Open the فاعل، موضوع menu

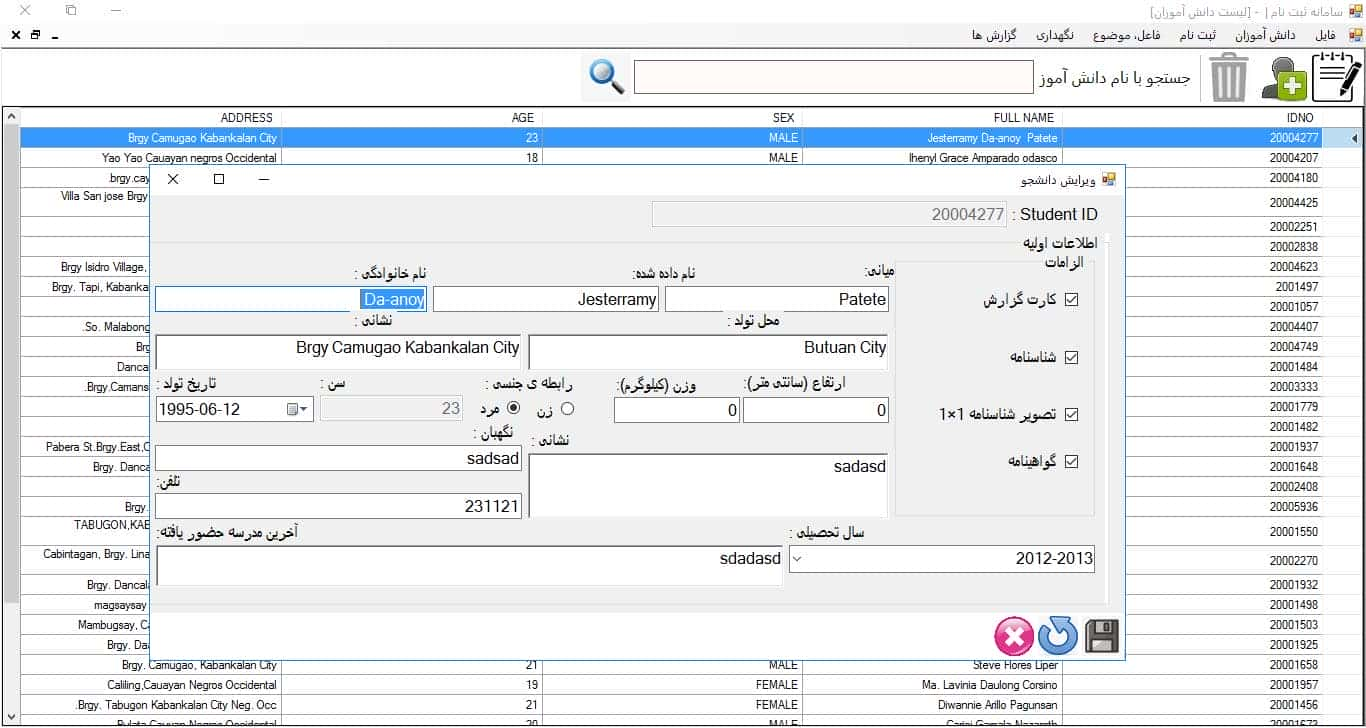(x=1127, y=35)
